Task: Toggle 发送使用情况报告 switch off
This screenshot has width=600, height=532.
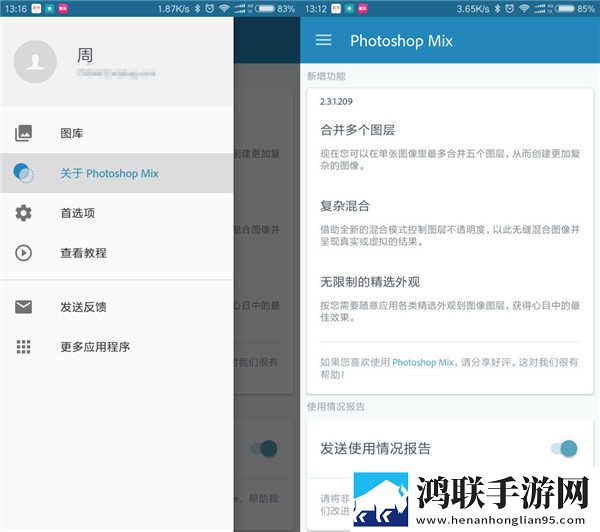Action: click(564, 448)
